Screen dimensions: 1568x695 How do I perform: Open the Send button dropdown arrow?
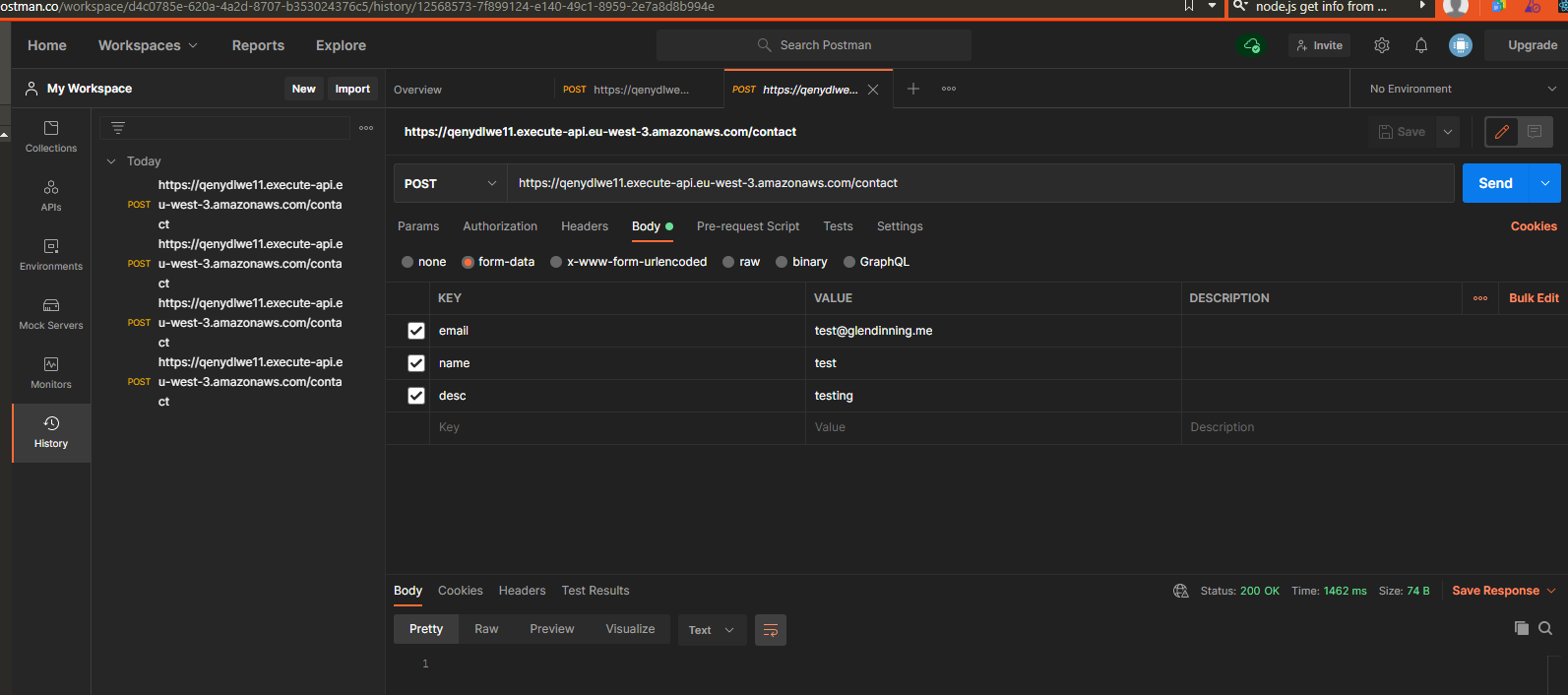(x=1545, y=183)
